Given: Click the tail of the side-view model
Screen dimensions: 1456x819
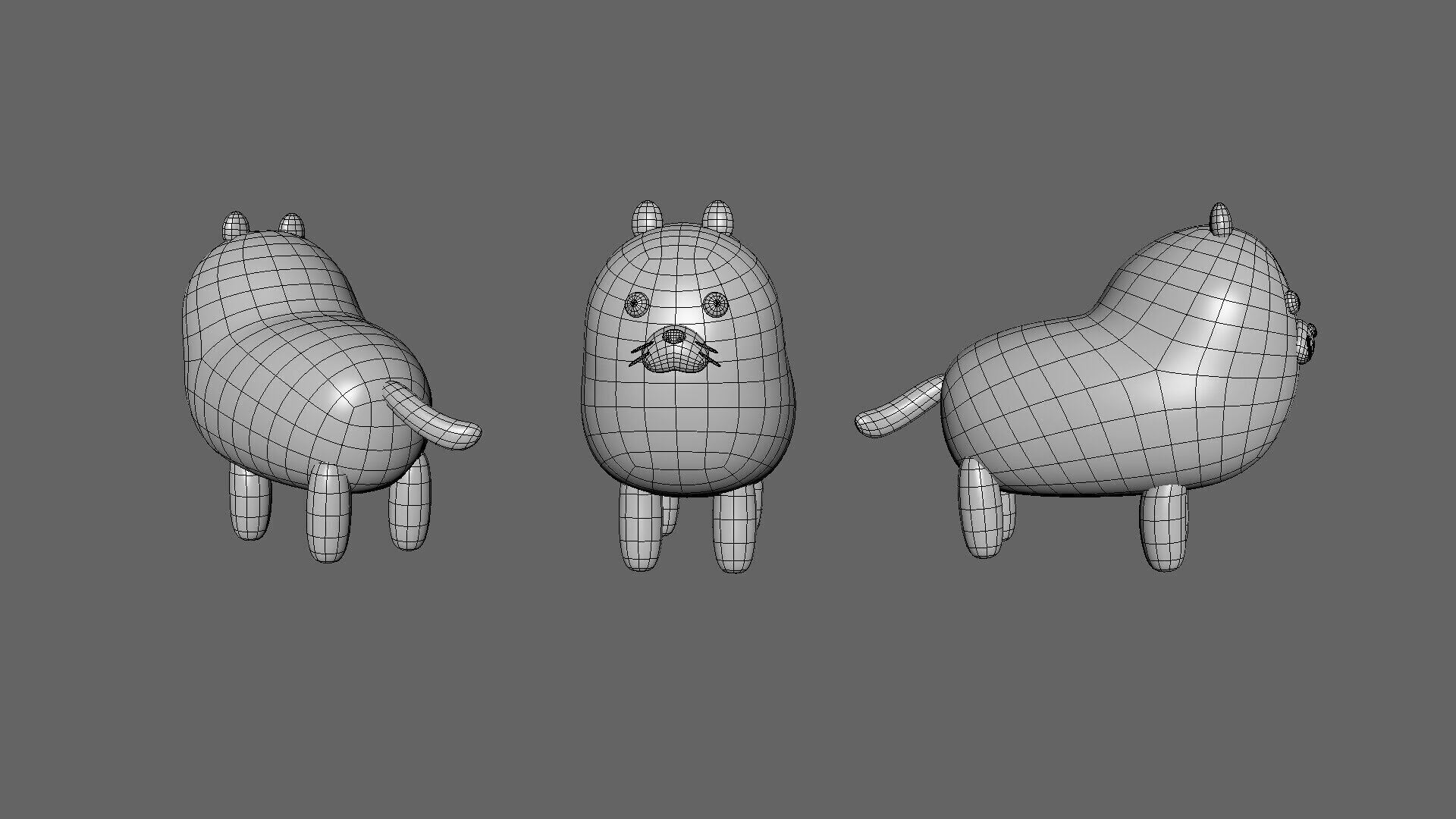Looking at the screenshot, I should (901, 408).
